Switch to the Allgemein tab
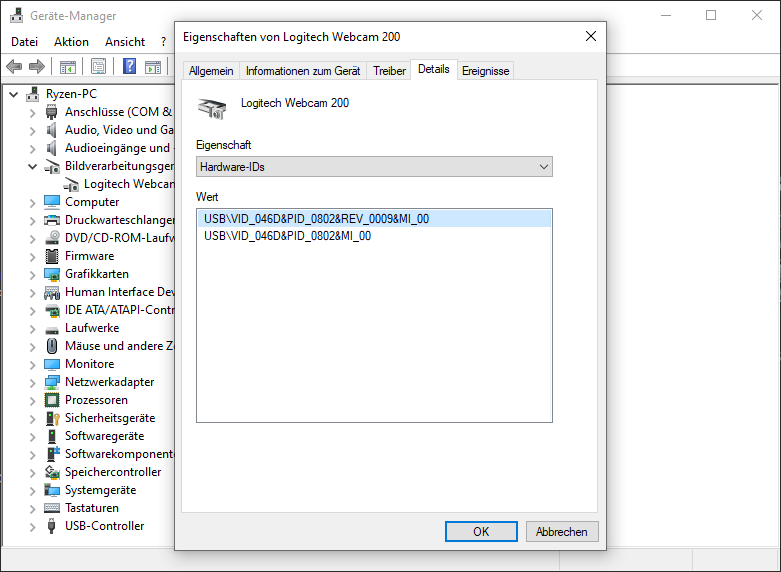This screenshot has height=572, width=781. pyautogui.click(x=211, y=71)
